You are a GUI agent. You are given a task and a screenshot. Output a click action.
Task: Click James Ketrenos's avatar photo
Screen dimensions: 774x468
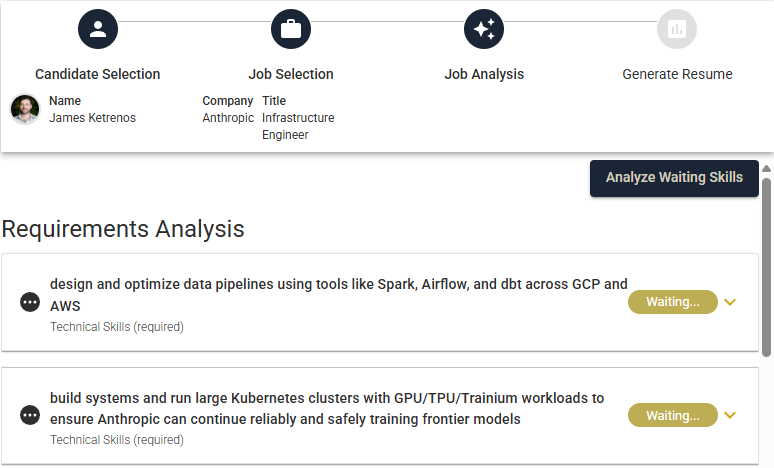tap(25, 109)
